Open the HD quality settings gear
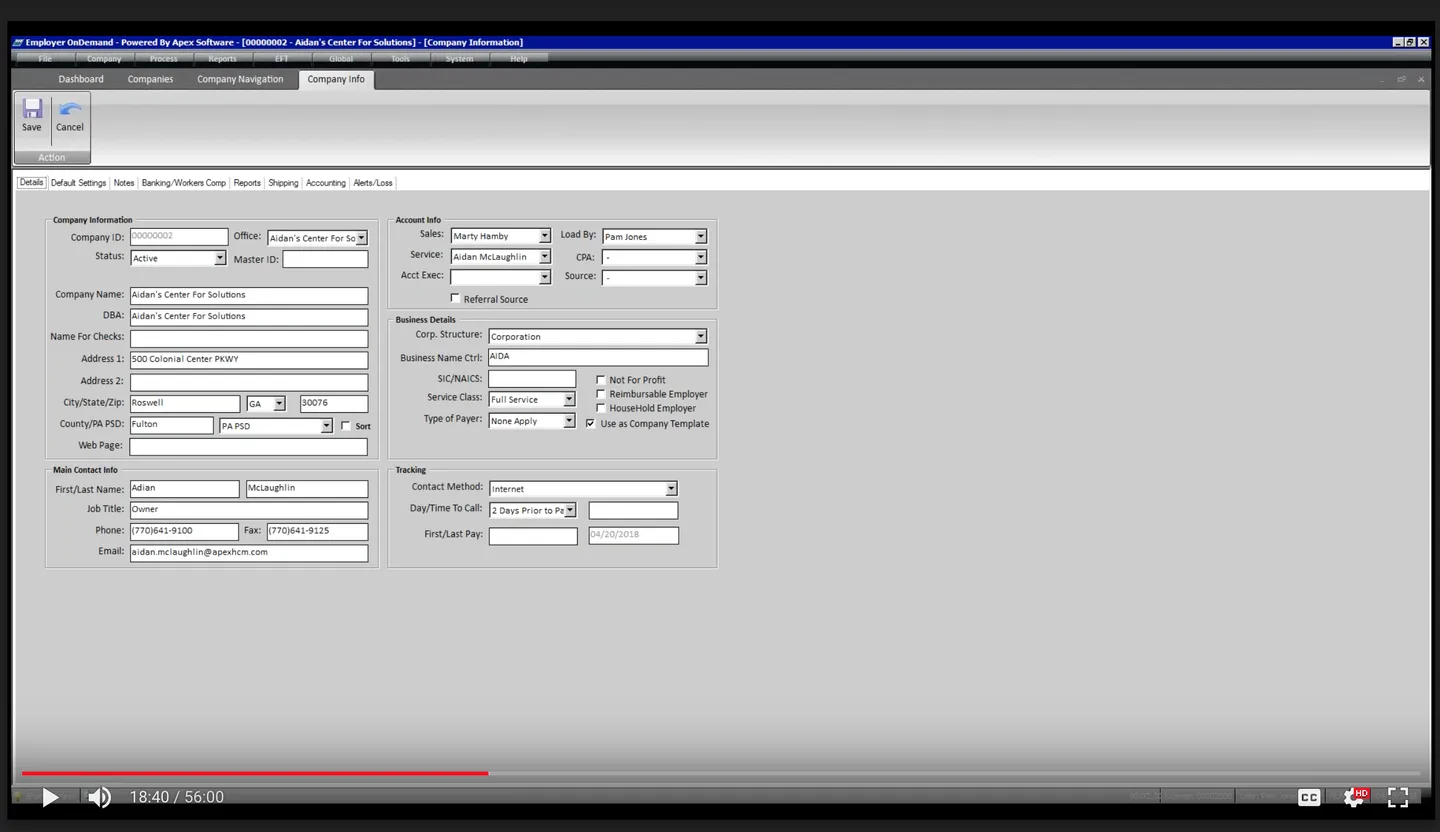1440x832 pixels. 1353,797
